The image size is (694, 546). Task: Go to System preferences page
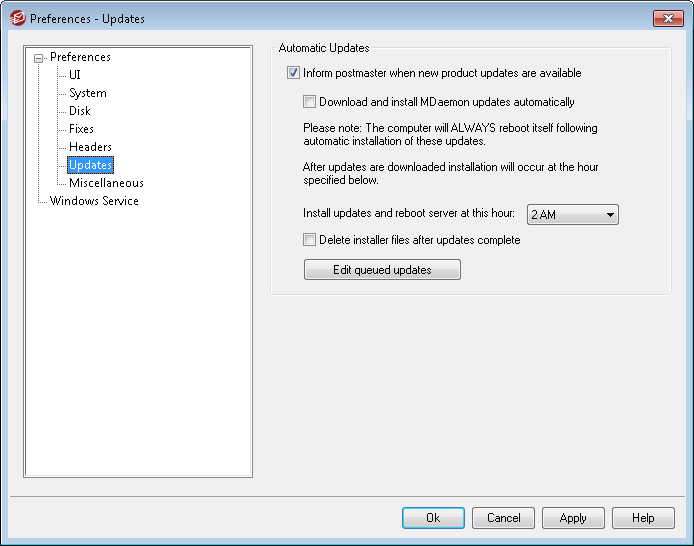(87, 93)
